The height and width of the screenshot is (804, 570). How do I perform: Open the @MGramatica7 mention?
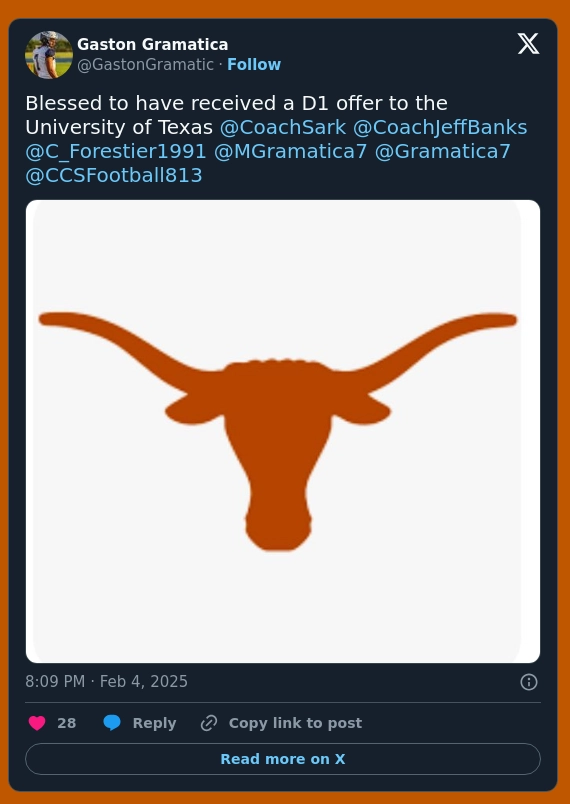pyautogui.click(x=291, y=152)
